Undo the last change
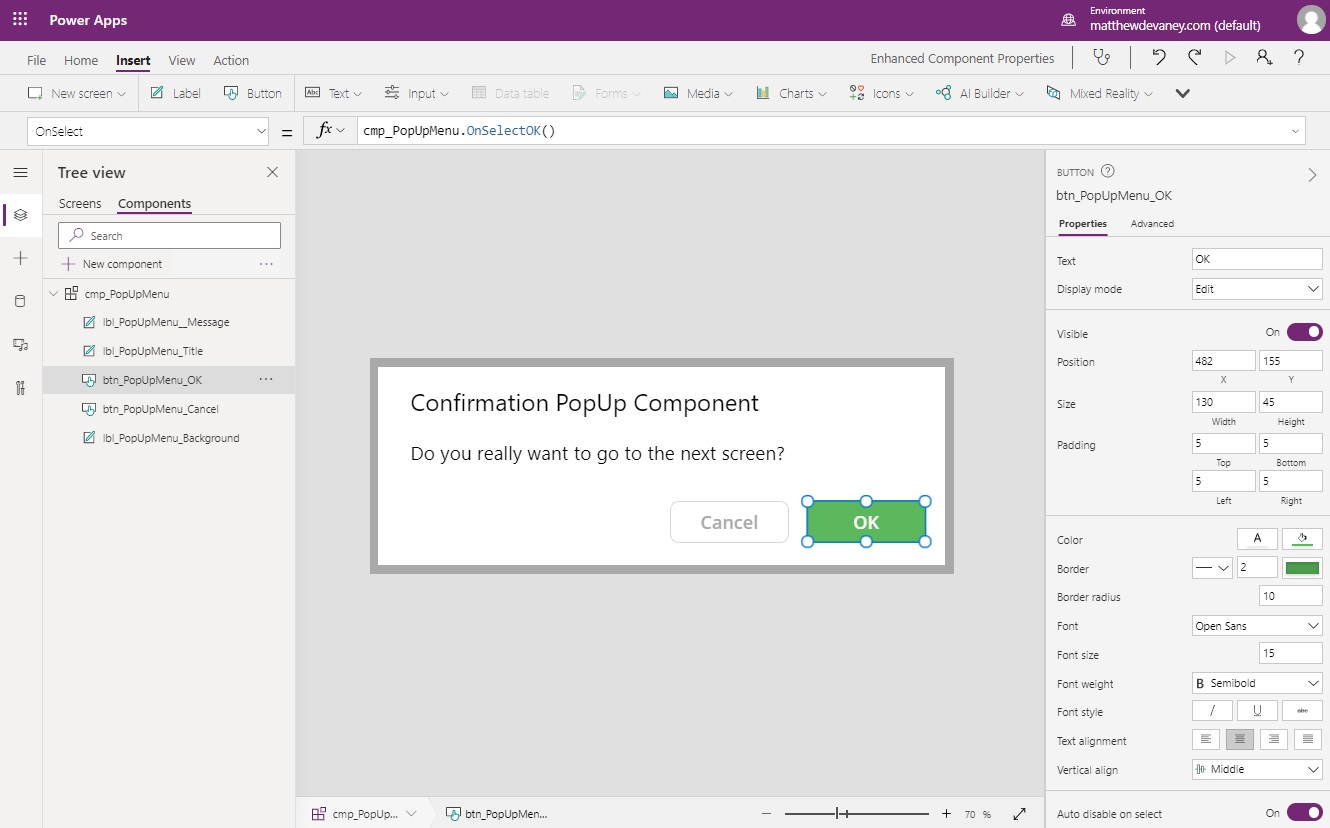The image size is (1330, 828). click(x=1159, y=58)
